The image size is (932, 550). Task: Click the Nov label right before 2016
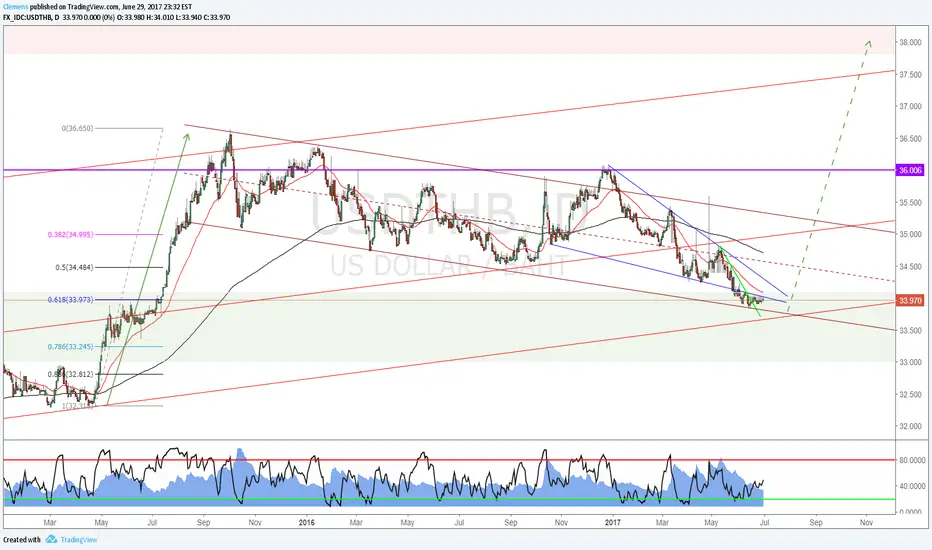255,523
